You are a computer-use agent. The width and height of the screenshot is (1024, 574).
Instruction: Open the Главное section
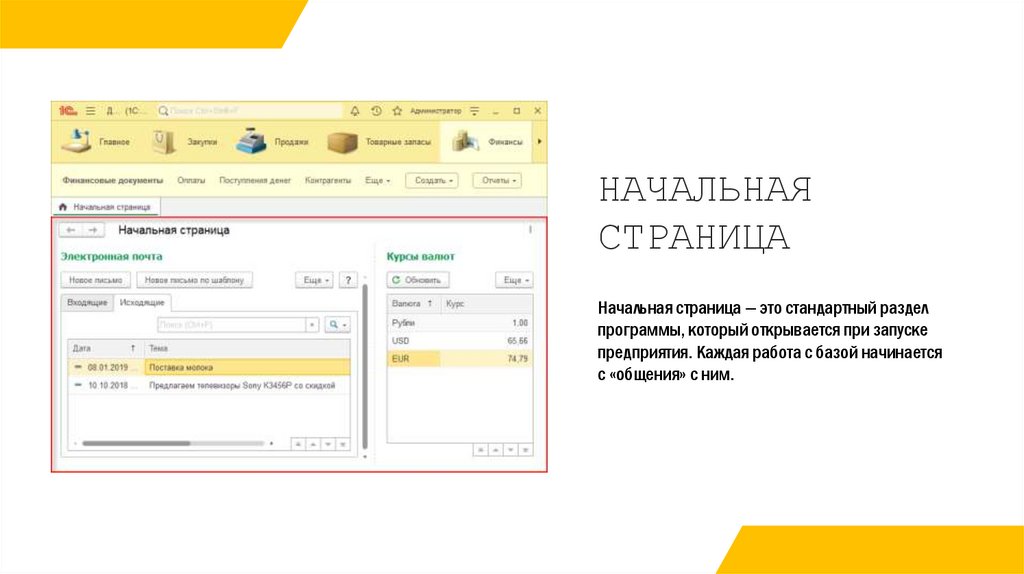[95, 142]
